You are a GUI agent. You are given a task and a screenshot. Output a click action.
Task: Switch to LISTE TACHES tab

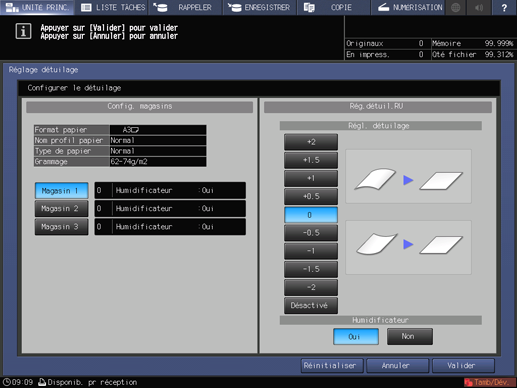(113, 7)
